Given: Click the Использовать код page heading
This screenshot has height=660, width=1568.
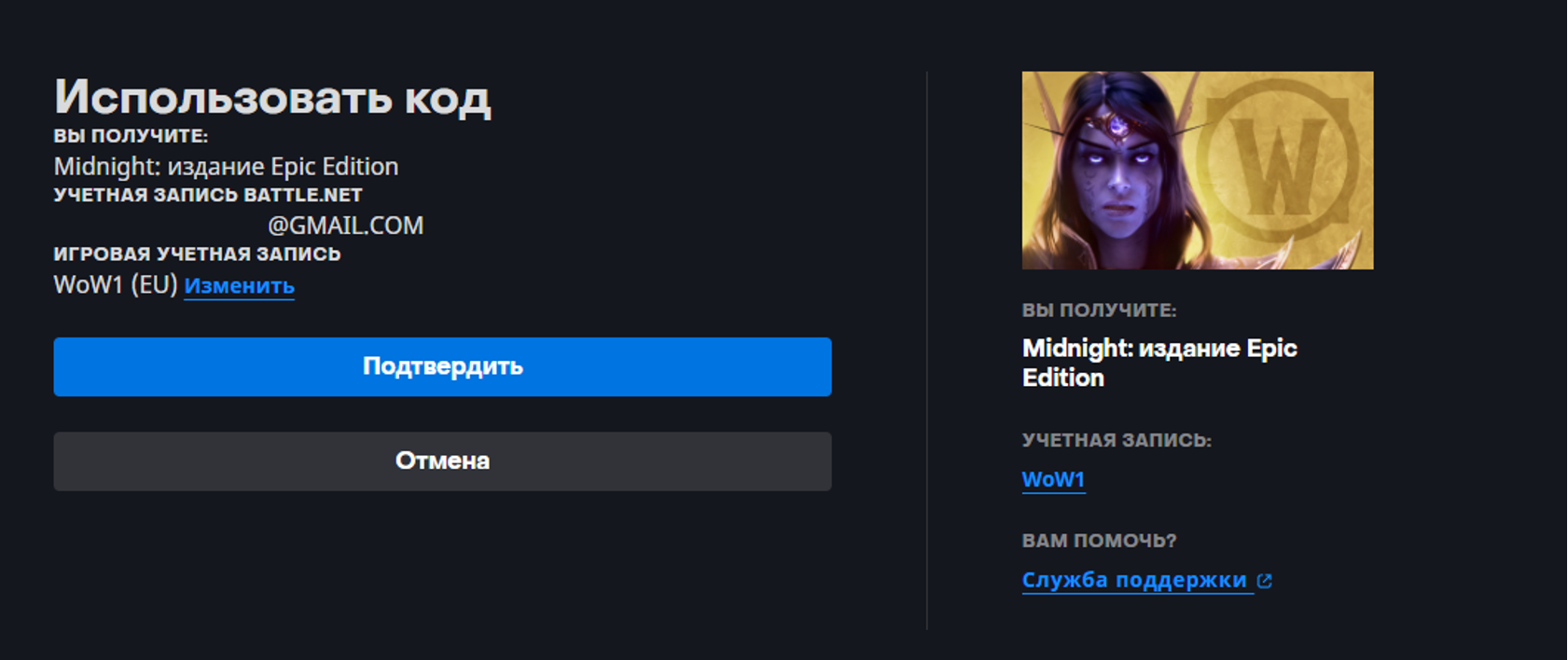Looking at the screenshot, I should [272, 97].
